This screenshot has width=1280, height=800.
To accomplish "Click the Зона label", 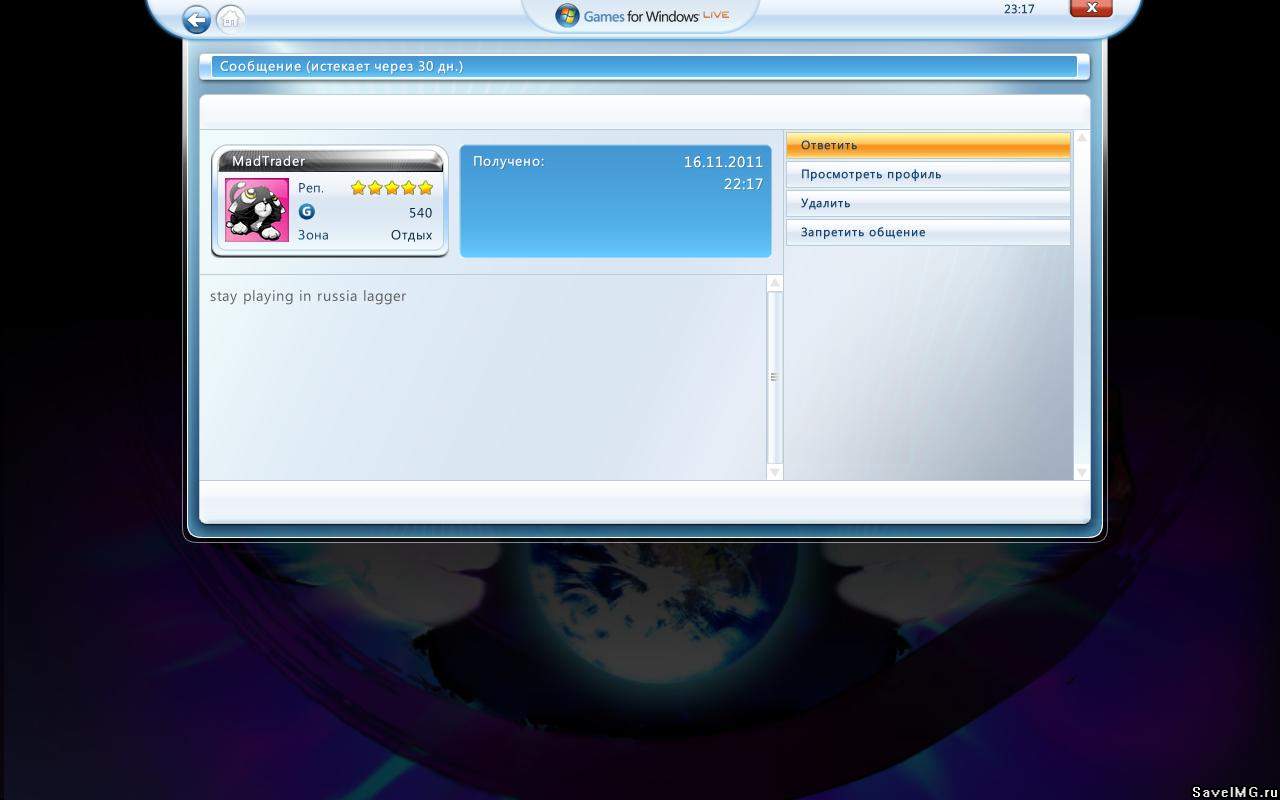I will [313, 235].
